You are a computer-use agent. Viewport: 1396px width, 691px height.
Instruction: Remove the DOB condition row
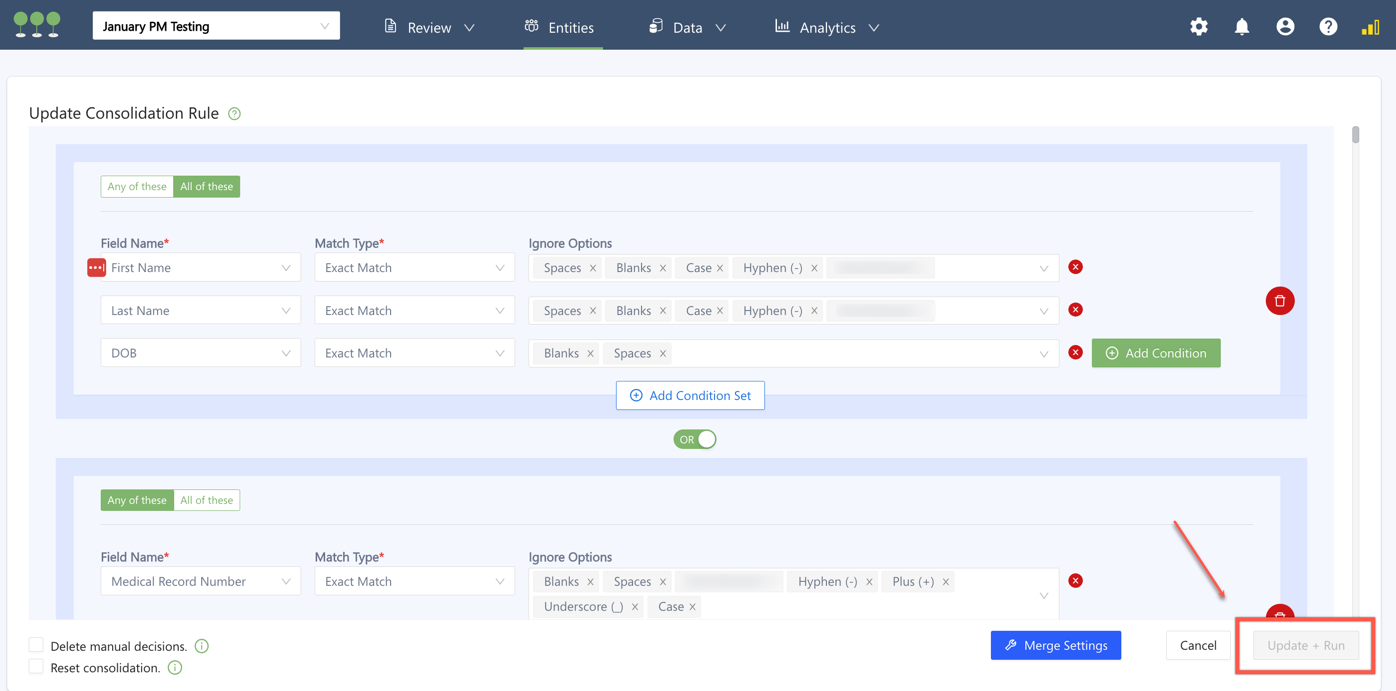pyautogui.click(x=1075, y=353)
